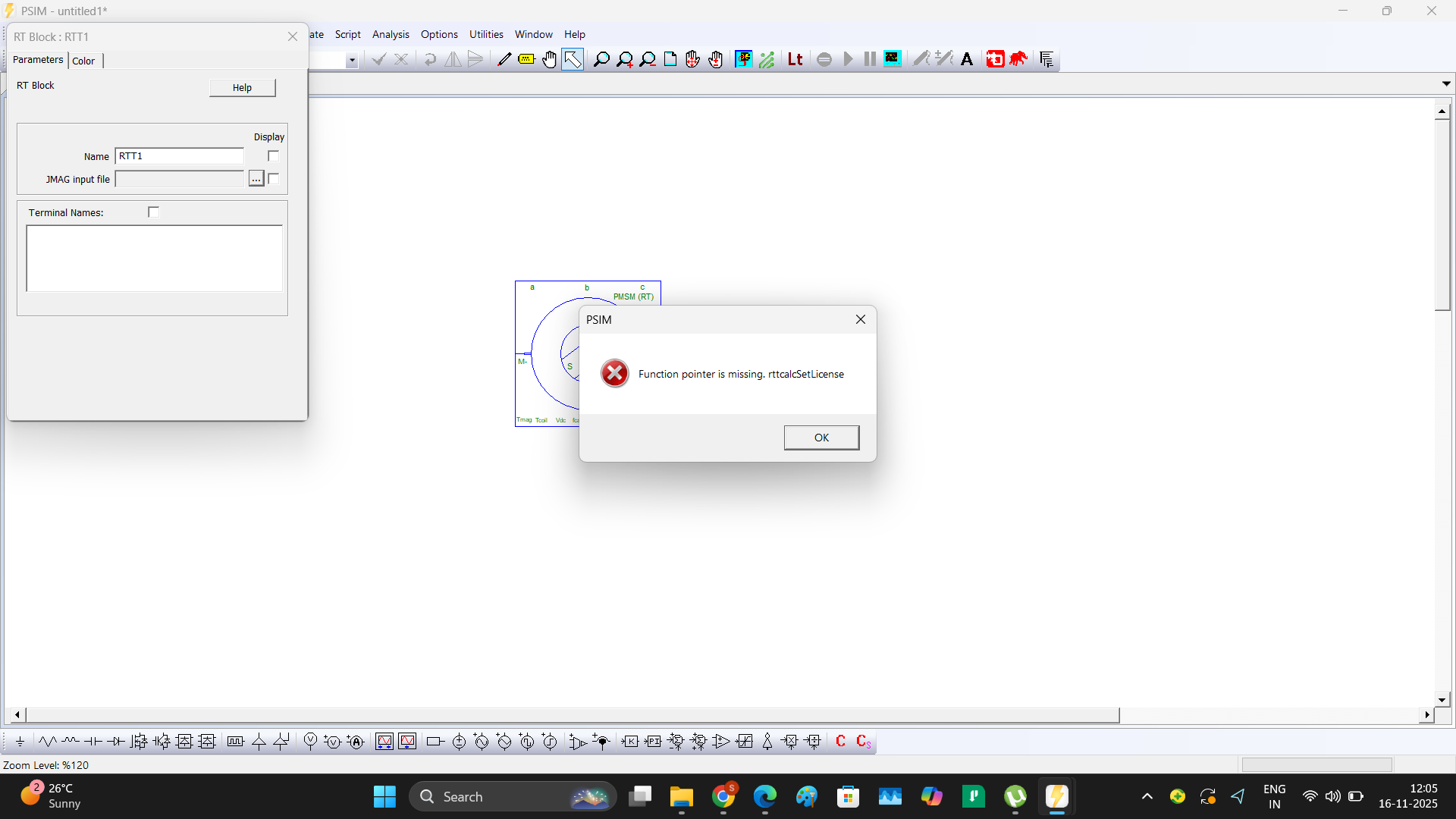Click the LTspice 'Lt' toolbar icon

795,59
